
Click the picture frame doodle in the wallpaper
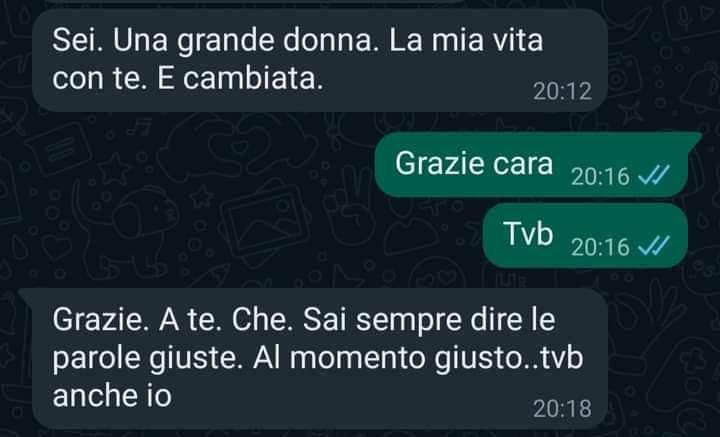tap(264, 221)
